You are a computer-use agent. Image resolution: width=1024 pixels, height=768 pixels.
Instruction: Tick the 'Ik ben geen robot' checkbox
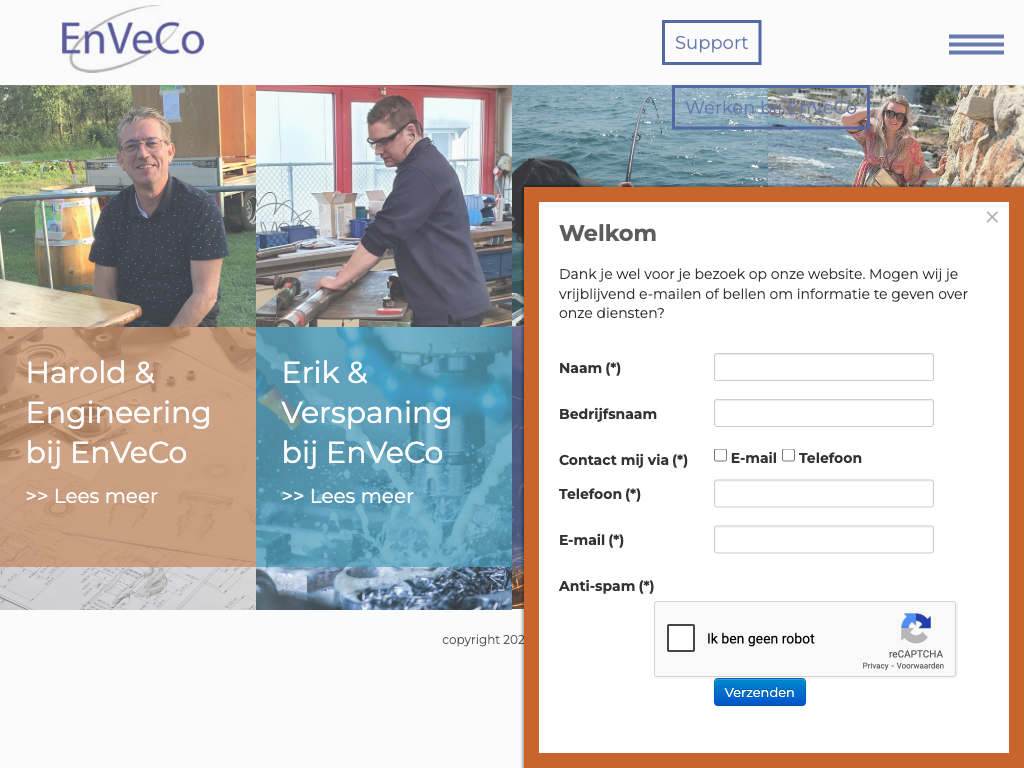tap(680, 638)
